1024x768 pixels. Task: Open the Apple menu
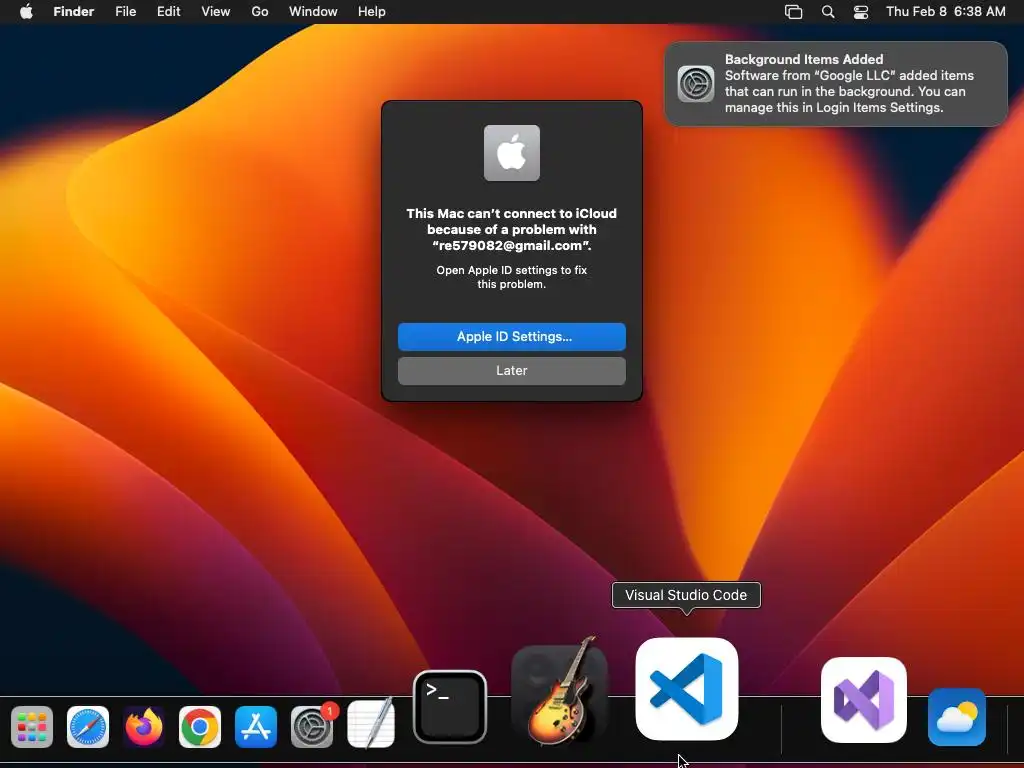26,12
